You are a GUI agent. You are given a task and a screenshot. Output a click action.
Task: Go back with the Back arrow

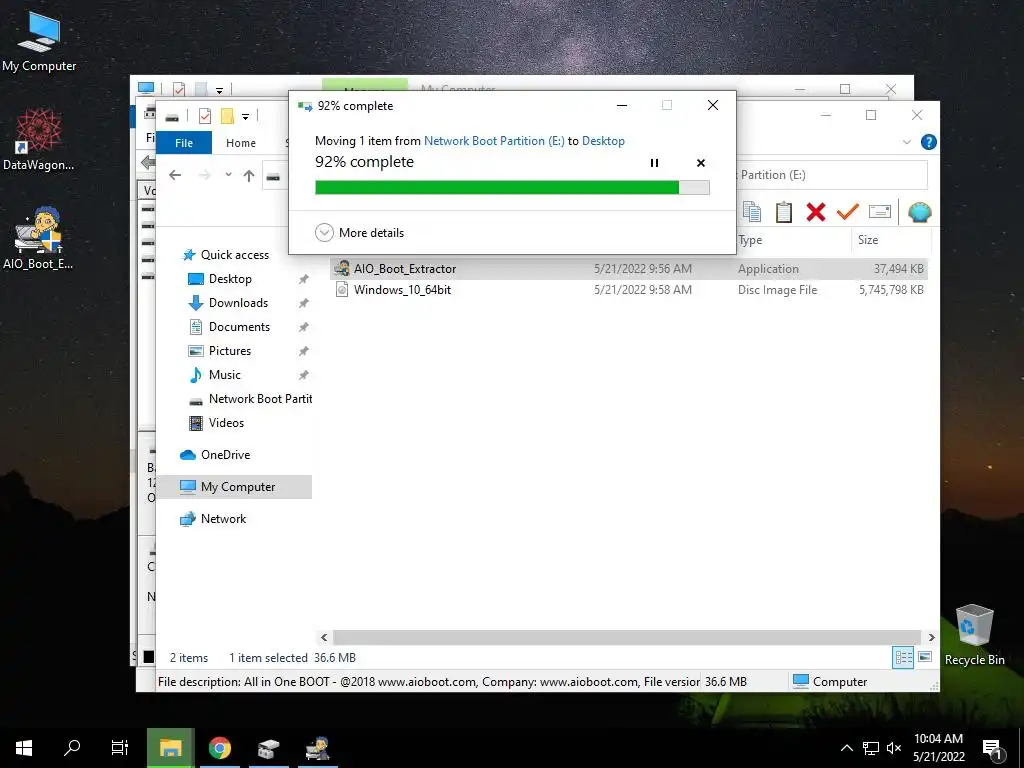[x=175, y=175]
